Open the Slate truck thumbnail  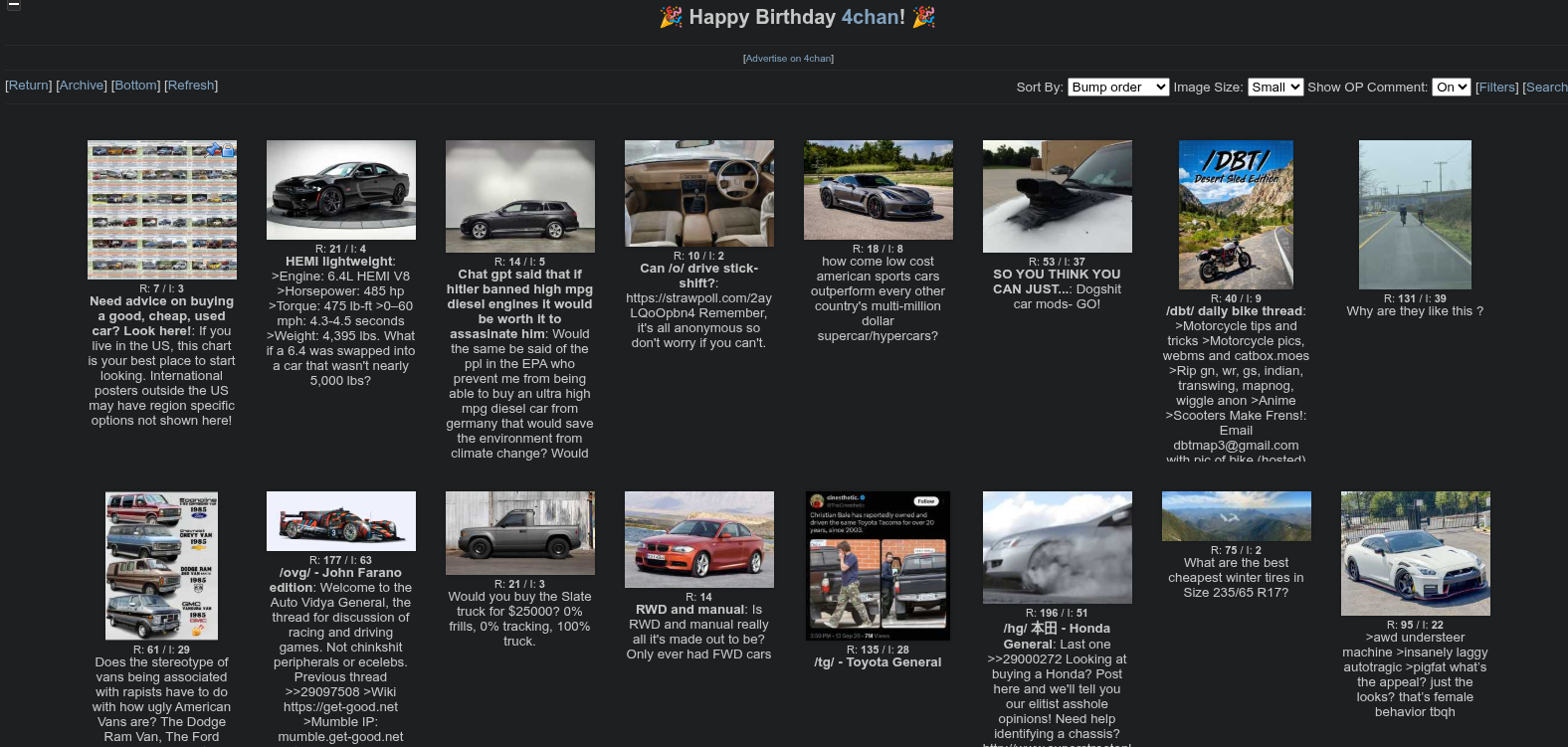tap(520, 533)
